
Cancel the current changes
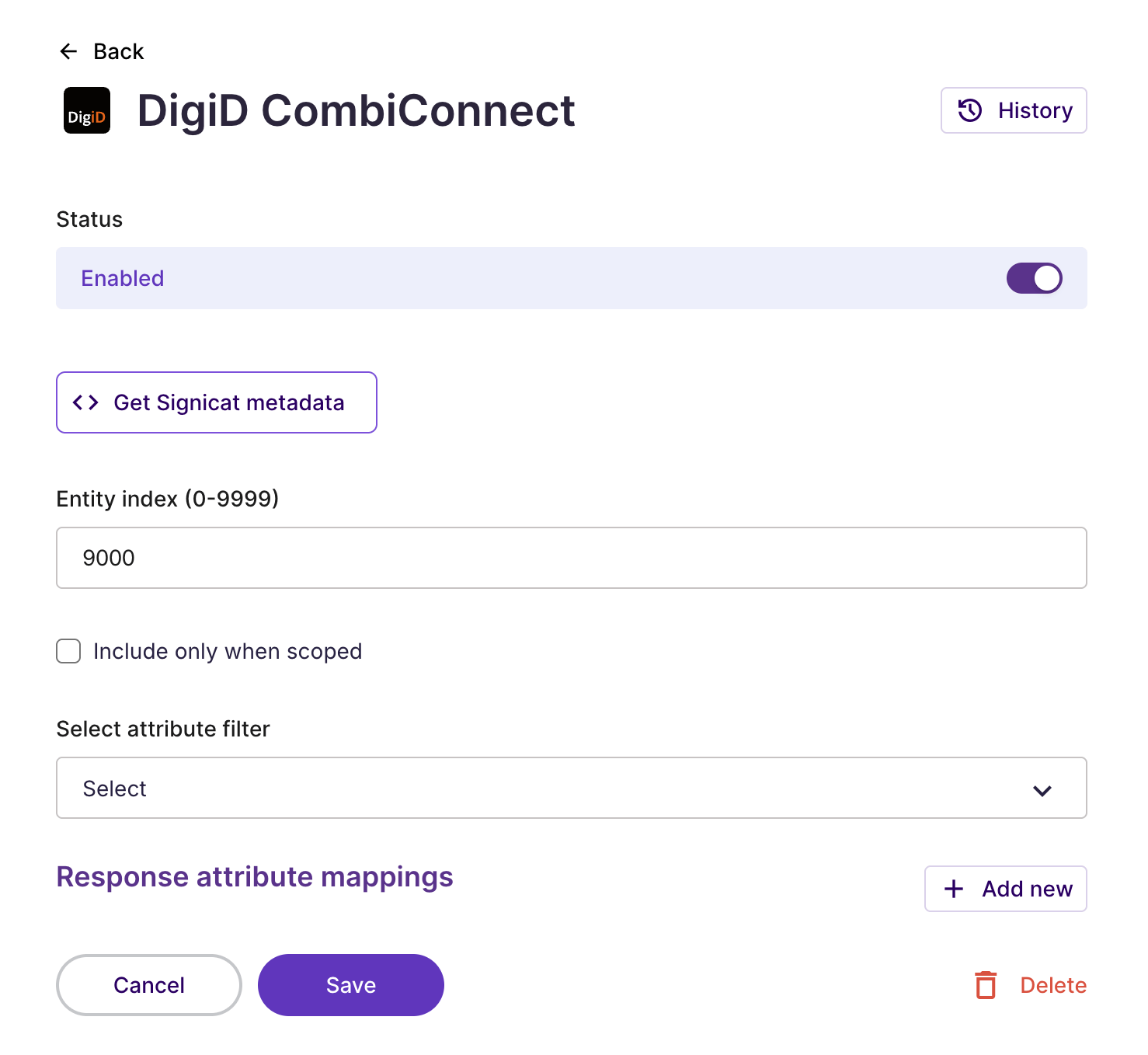pyautogui.click(x=148, y=985)
